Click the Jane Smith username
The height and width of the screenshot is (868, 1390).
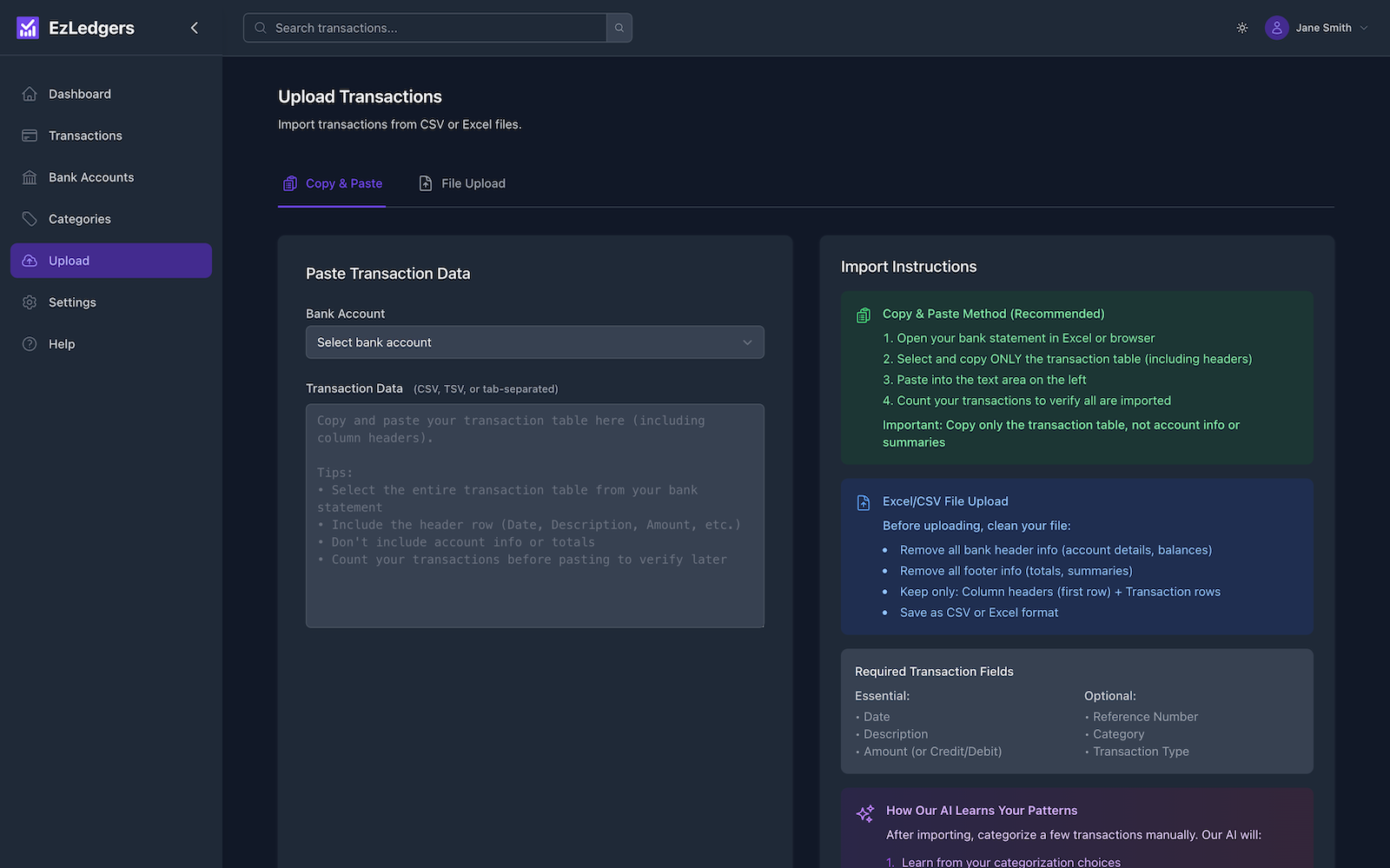(x=1323, y=28)
